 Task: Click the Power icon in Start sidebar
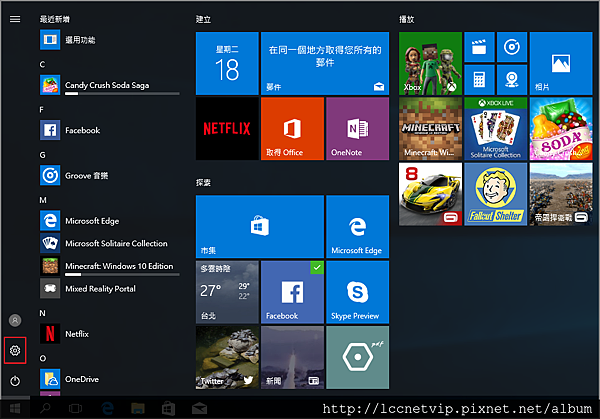point(15,381)
